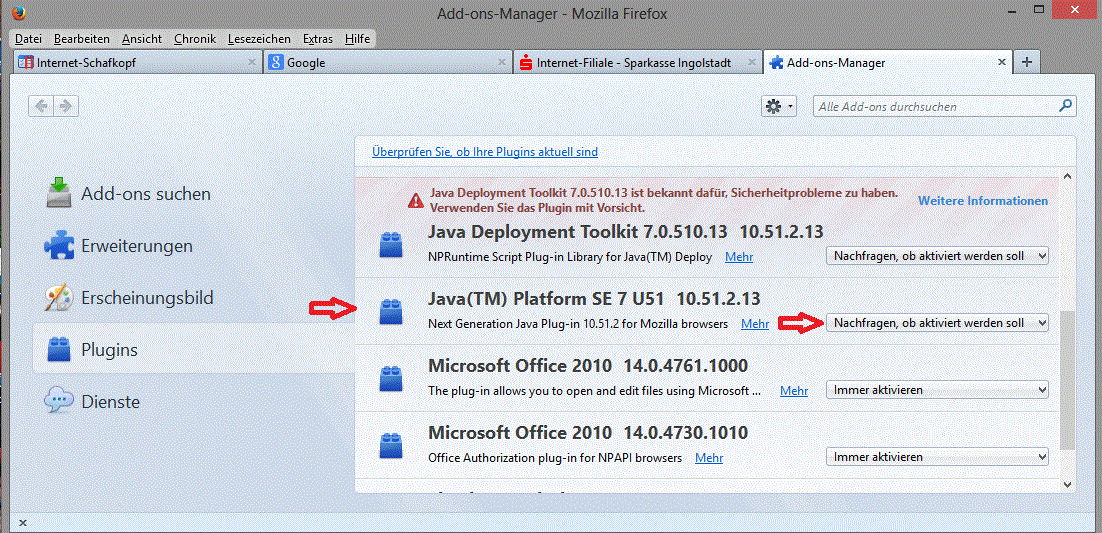
Task: Click the Java Deployment Toolkit brick icon
Action: (389, 244)
